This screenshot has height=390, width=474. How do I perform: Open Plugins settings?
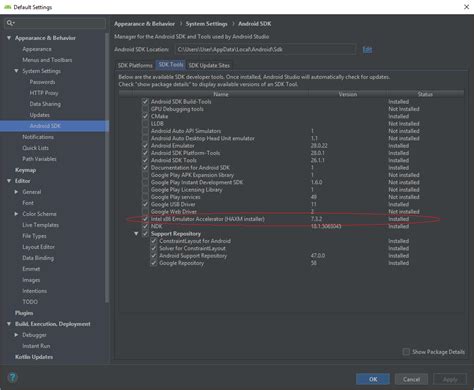tap(24, 313)
